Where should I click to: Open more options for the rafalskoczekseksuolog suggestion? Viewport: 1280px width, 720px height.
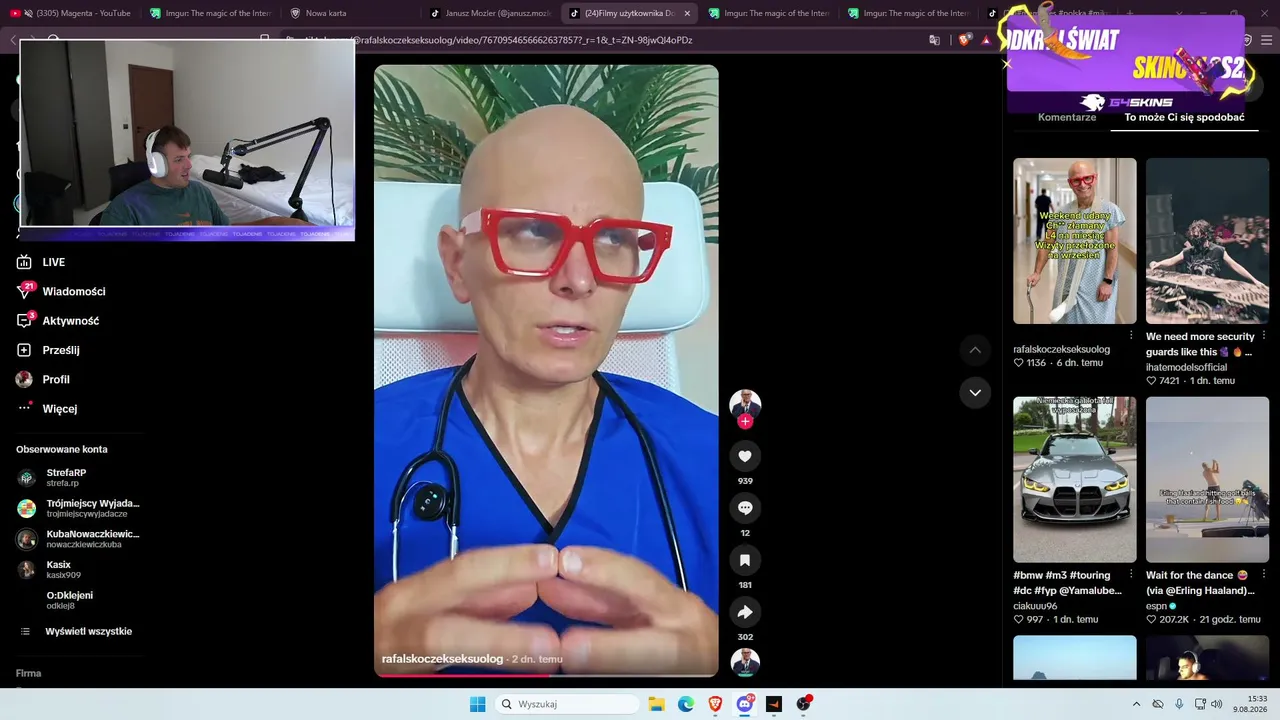1131,335
